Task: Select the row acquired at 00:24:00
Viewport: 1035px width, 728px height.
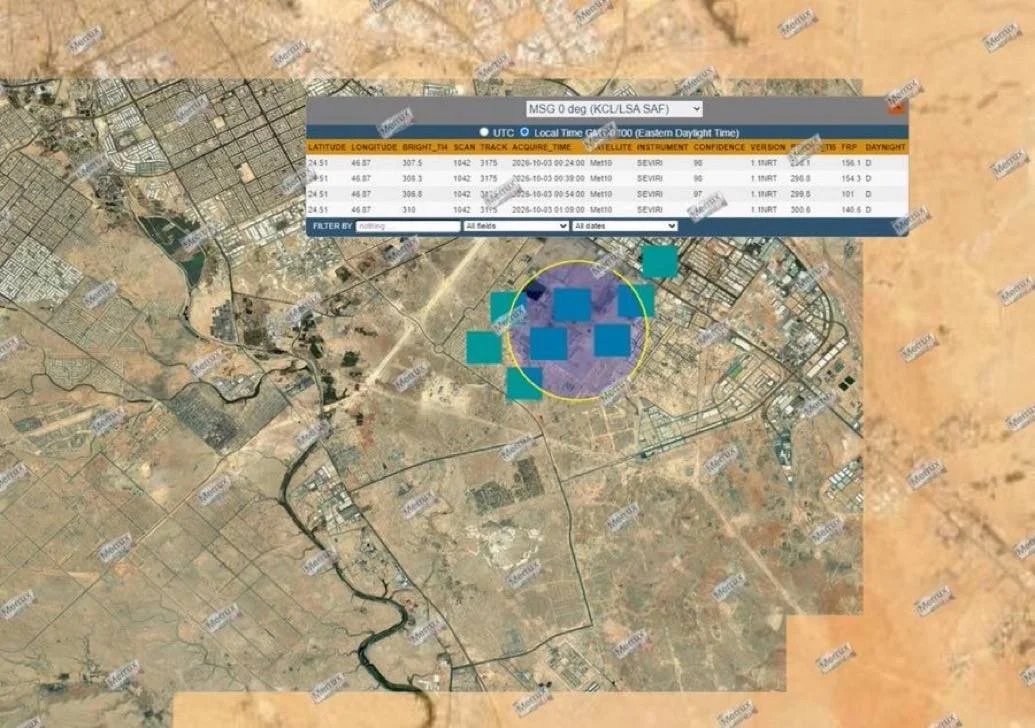Action: 607,162
